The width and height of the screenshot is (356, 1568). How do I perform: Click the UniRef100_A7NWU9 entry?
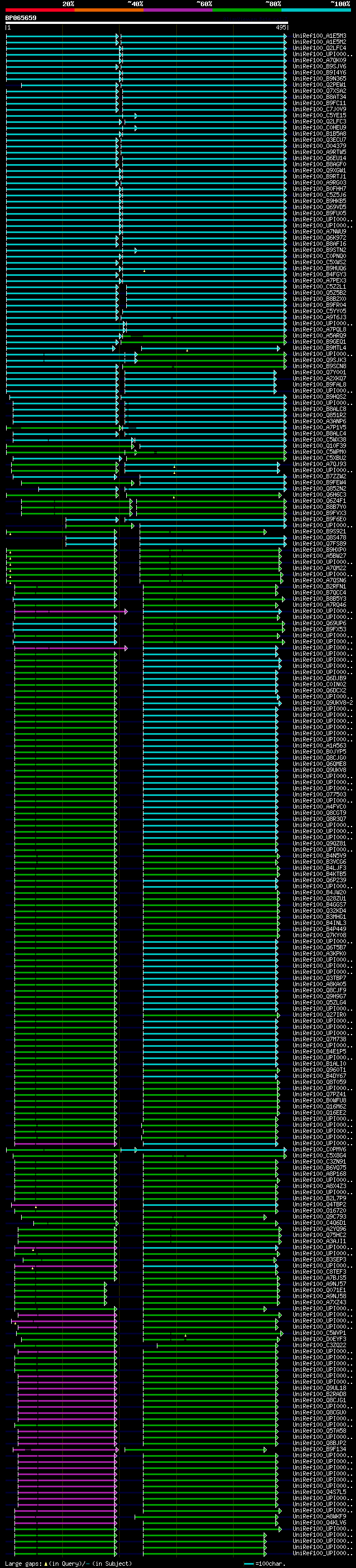click(319, 232)
